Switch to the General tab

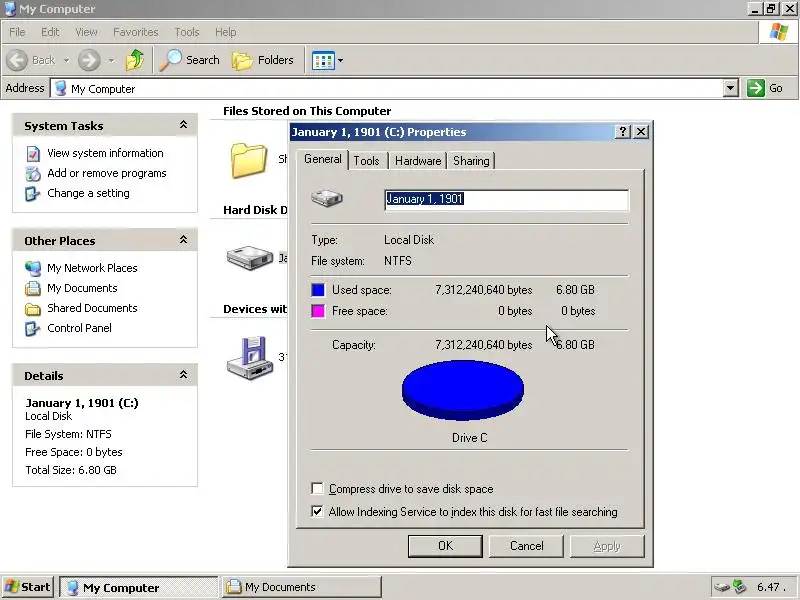click(x=322, y=159)
